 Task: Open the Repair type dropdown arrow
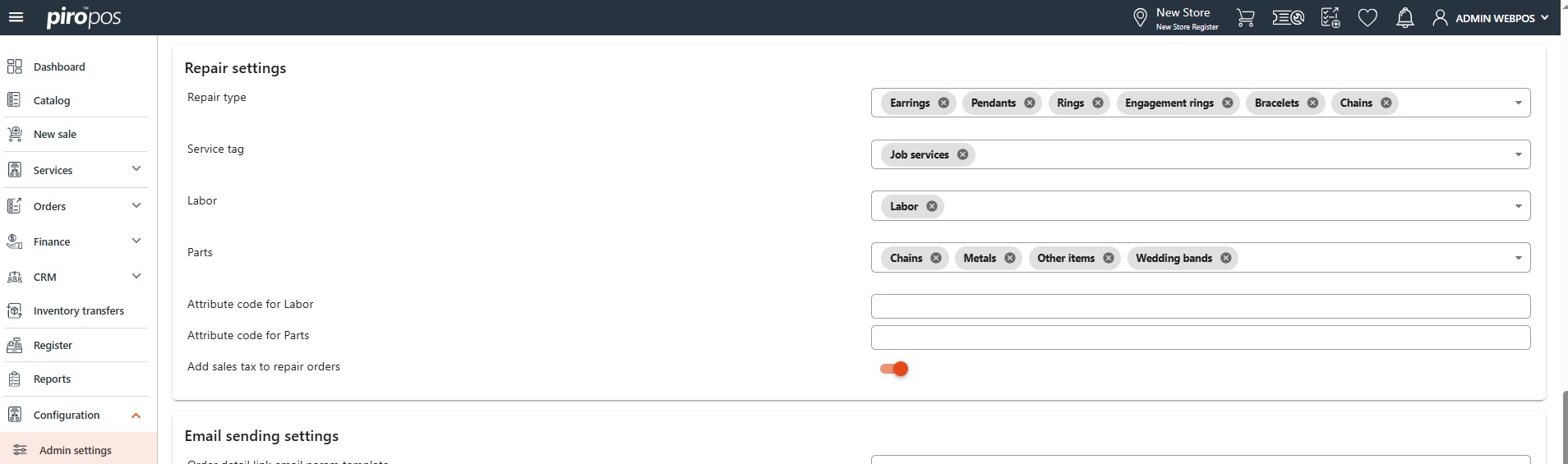pos(1518,103)
